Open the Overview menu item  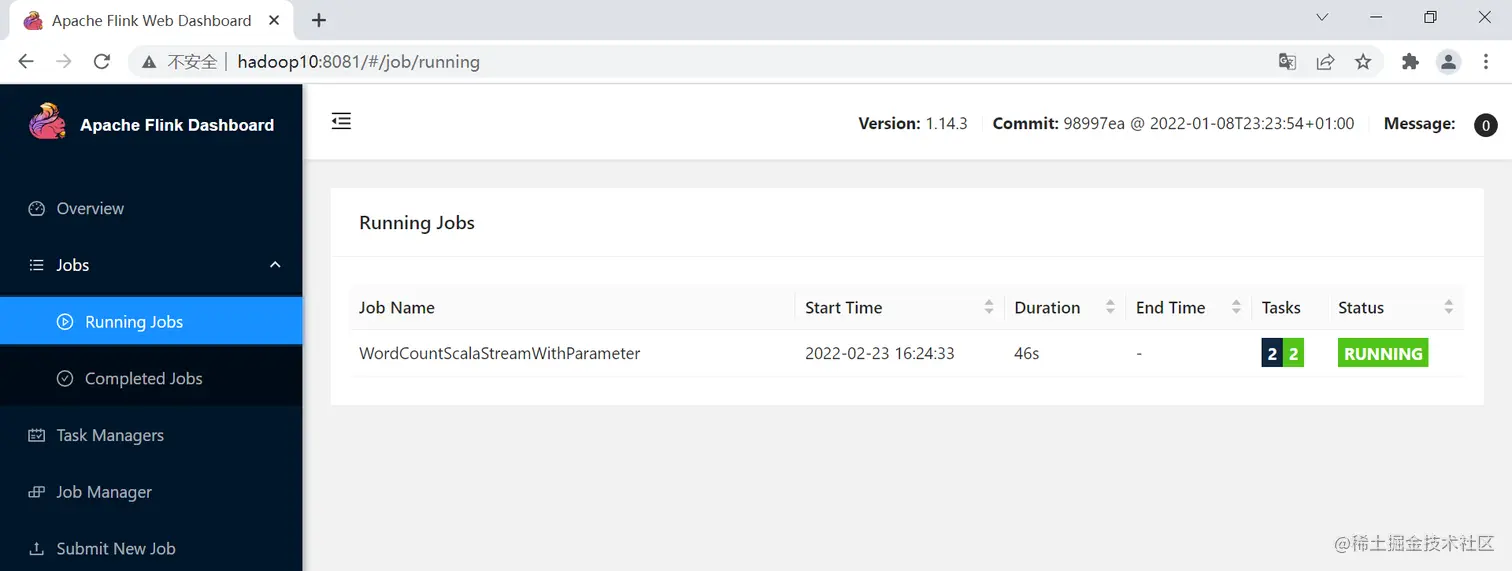(151, 209)
